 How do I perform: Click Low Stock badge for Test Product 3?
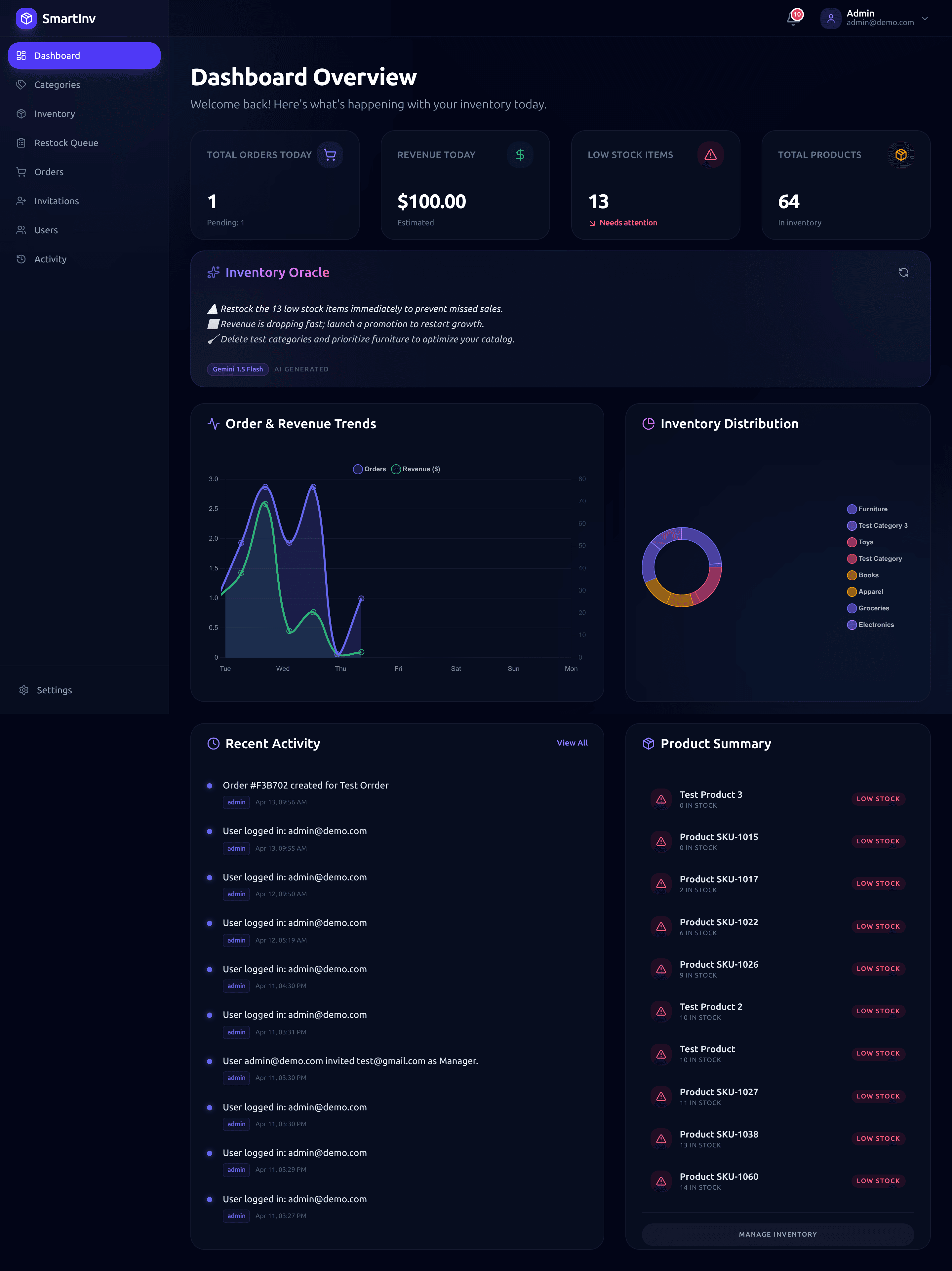878,799
